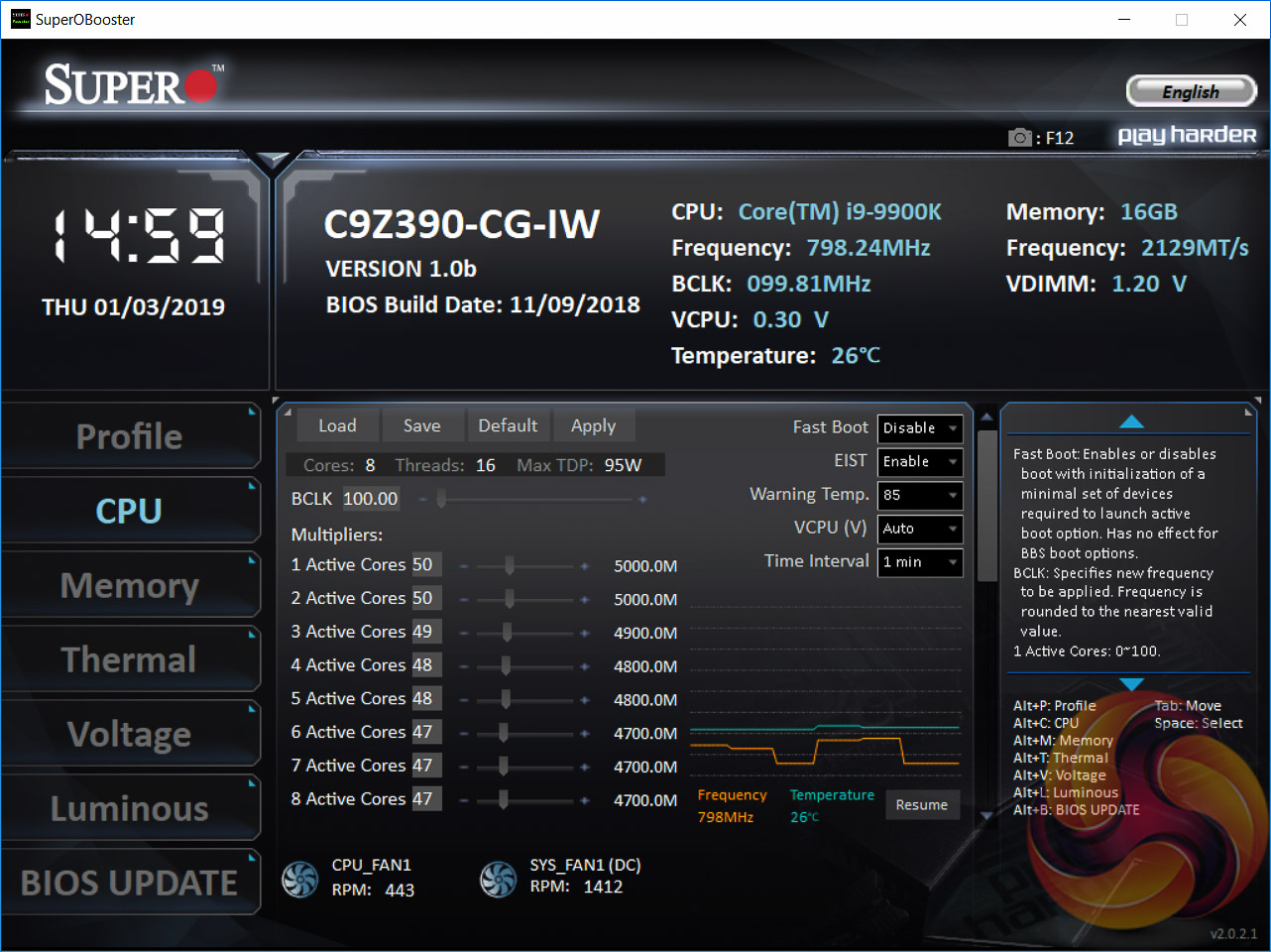Click plus icon for 2 Active Cores multiplier
1271x952 pixels.
pyautogui.click(x=585, y=600)
